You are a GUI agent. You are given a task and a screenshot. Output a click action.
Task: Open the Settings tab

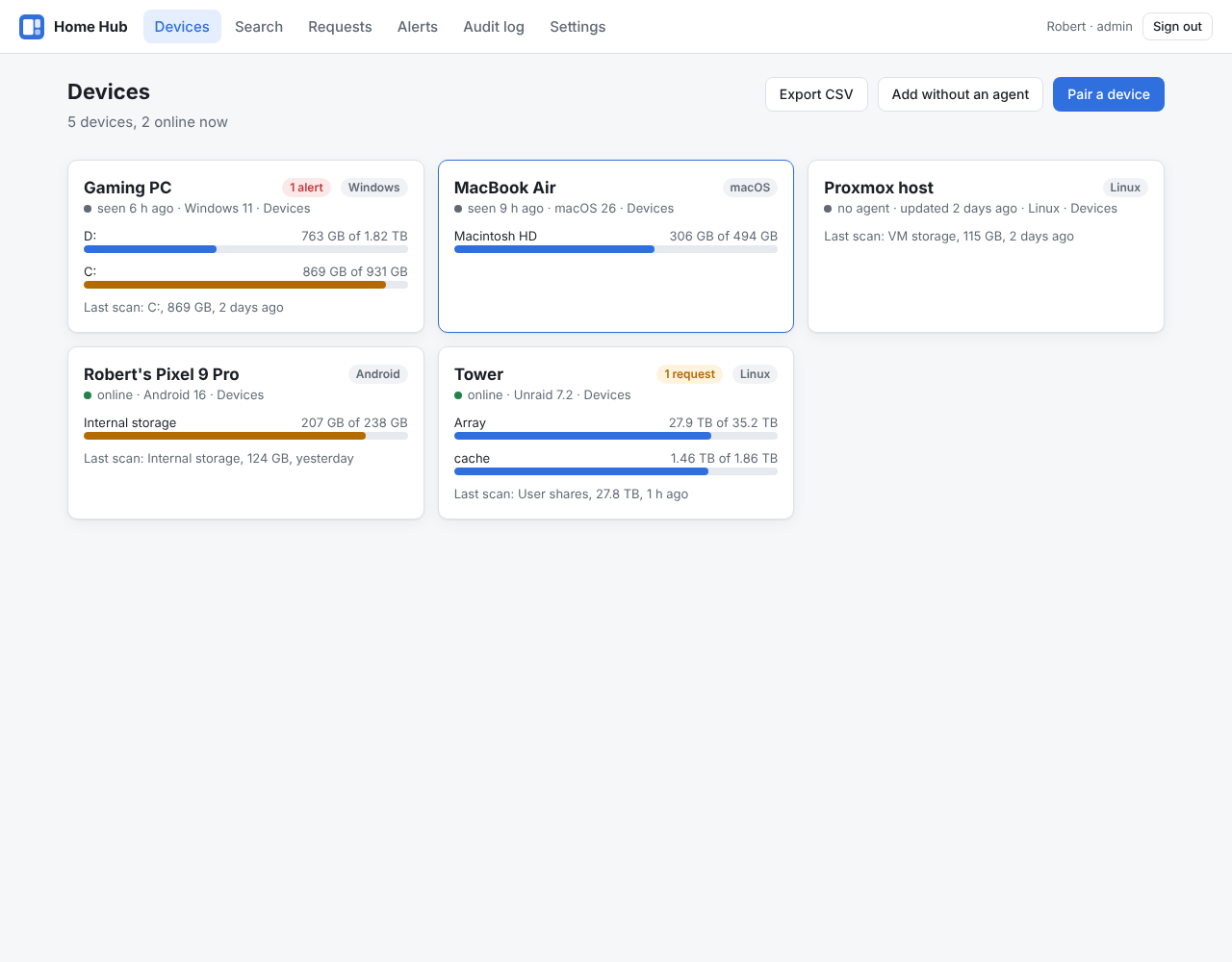[577, 27]
